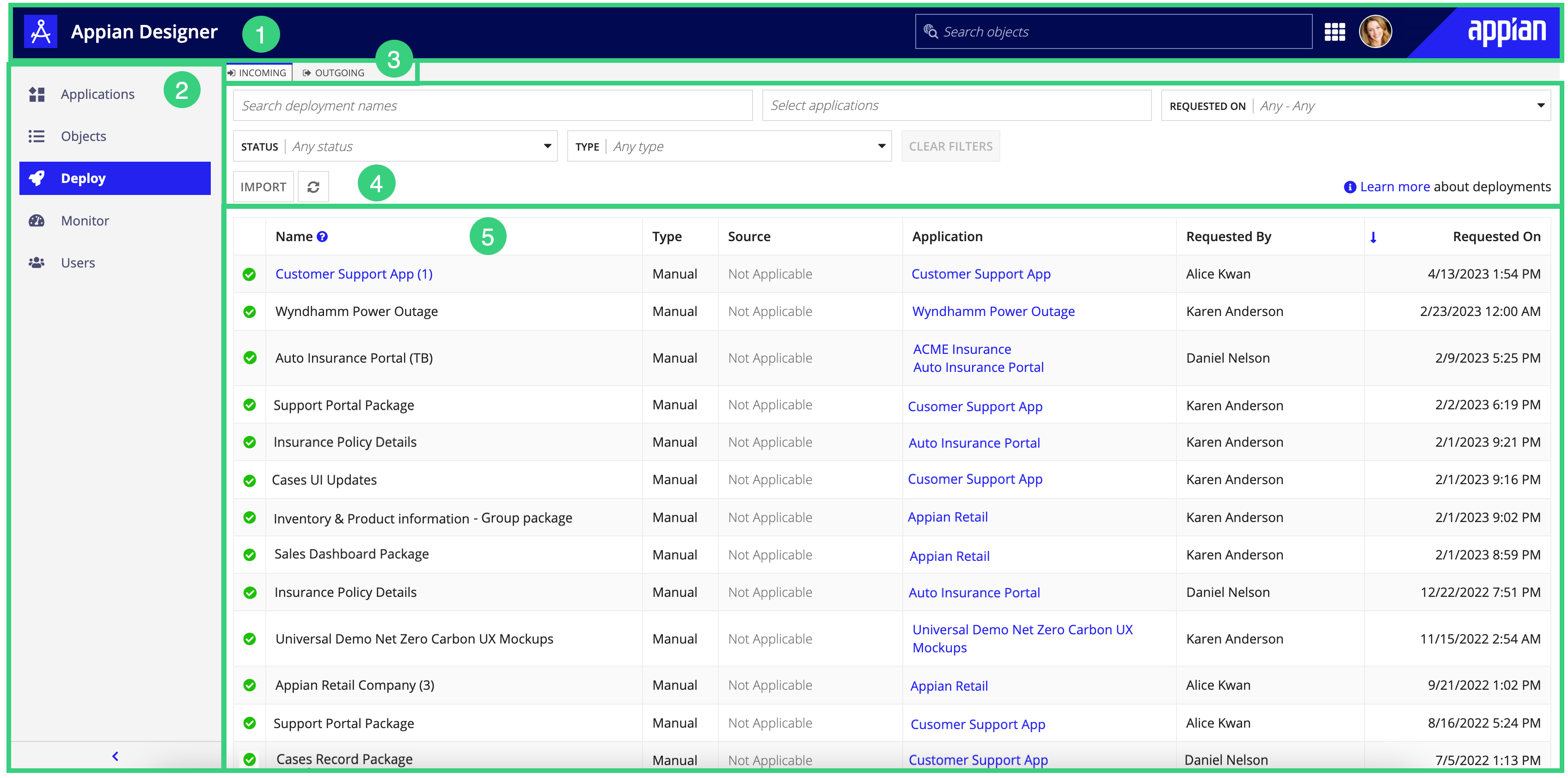1568x778 pixels.
Task: Click 'Not Applicable' in the Customer Support App (1) row
Action: (770, 274)
